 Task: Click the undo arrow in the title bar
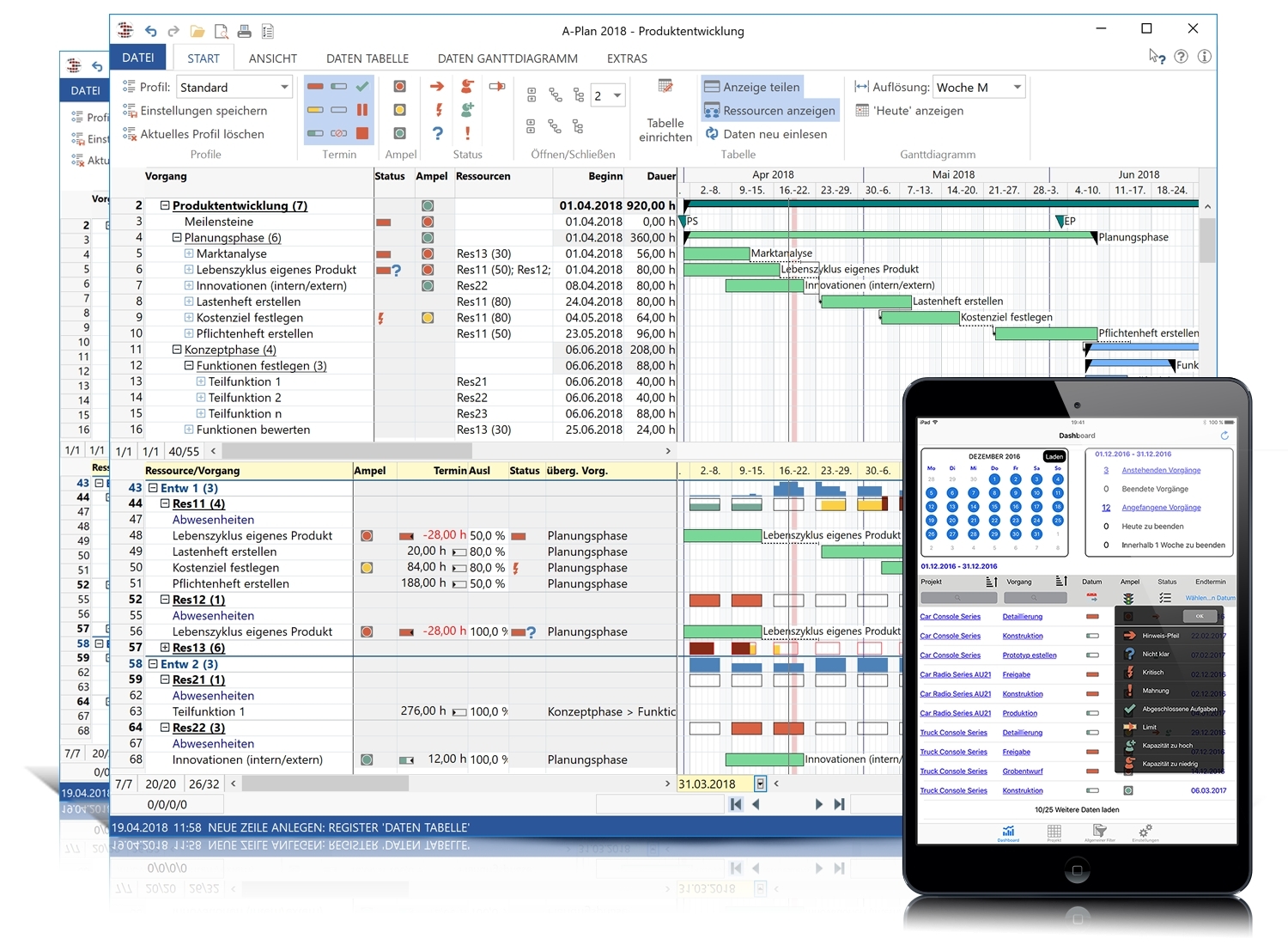click(151, 31)
